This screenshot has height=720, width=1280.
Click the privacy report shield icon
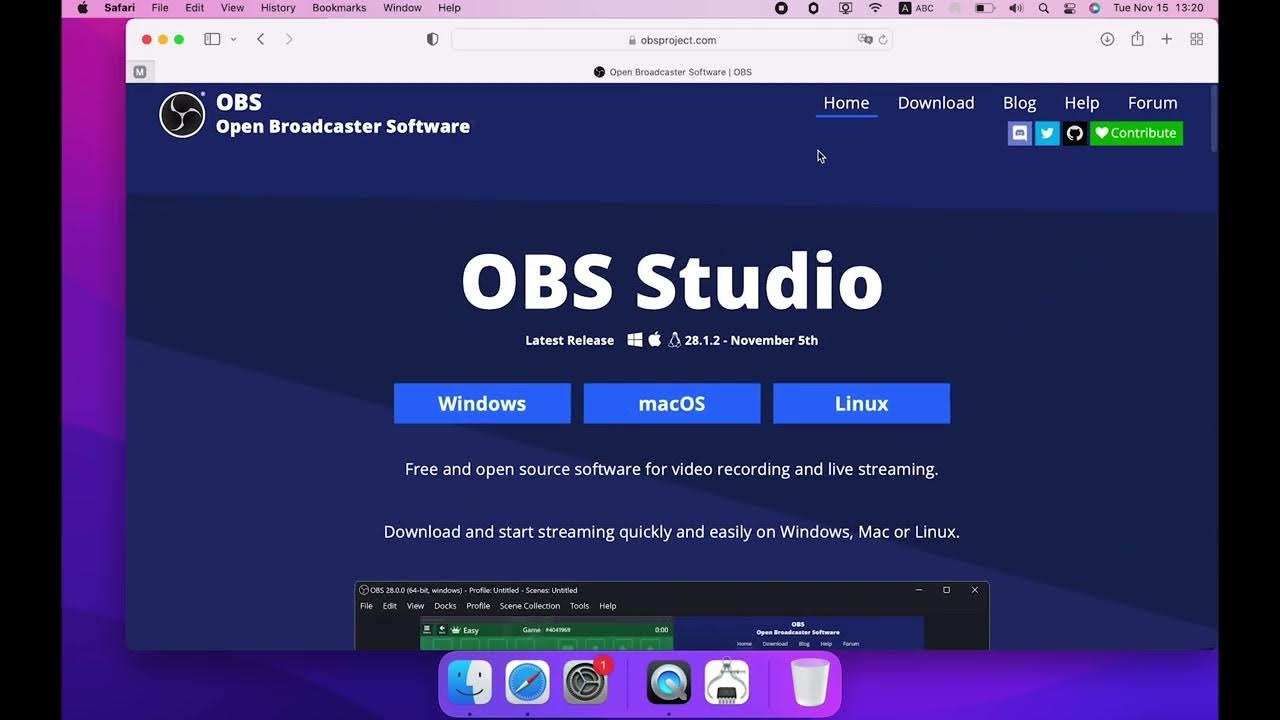(x=432, y=39)
